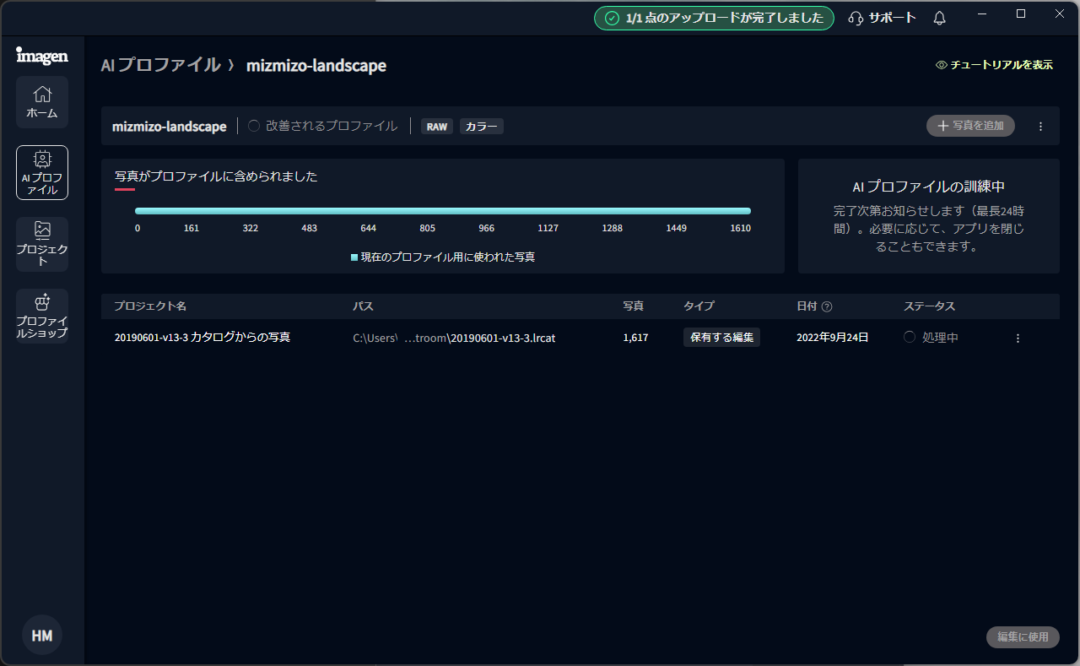Click the Imagen logo in sidebar
Image resolution: width=1080 pixels, height=666 pixels.
click(x=42, y=55)
